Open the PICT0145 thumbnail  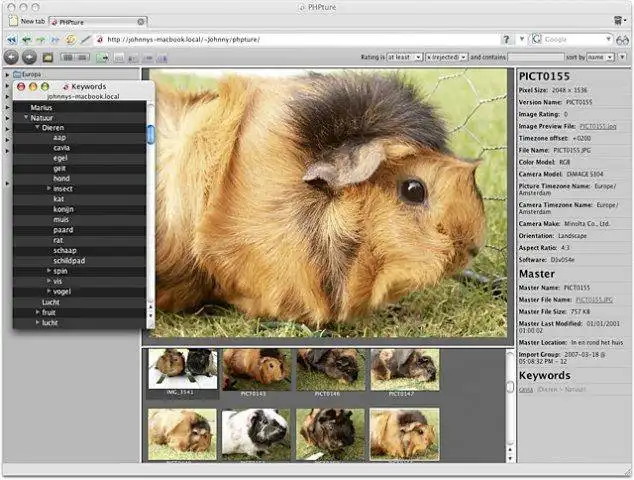click(256, 370)
